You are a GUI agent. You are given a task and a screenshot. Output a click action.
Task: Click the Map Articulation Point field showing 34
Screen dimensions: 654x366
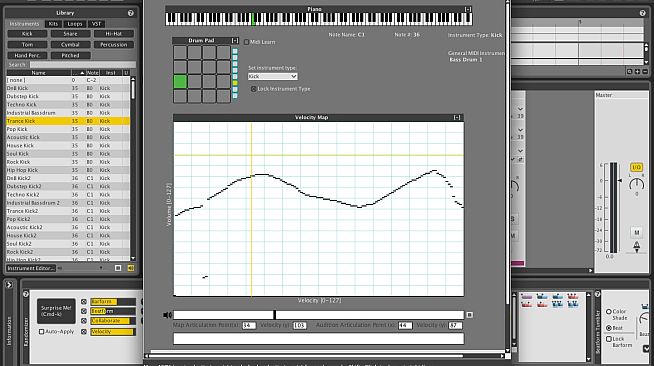249,325
